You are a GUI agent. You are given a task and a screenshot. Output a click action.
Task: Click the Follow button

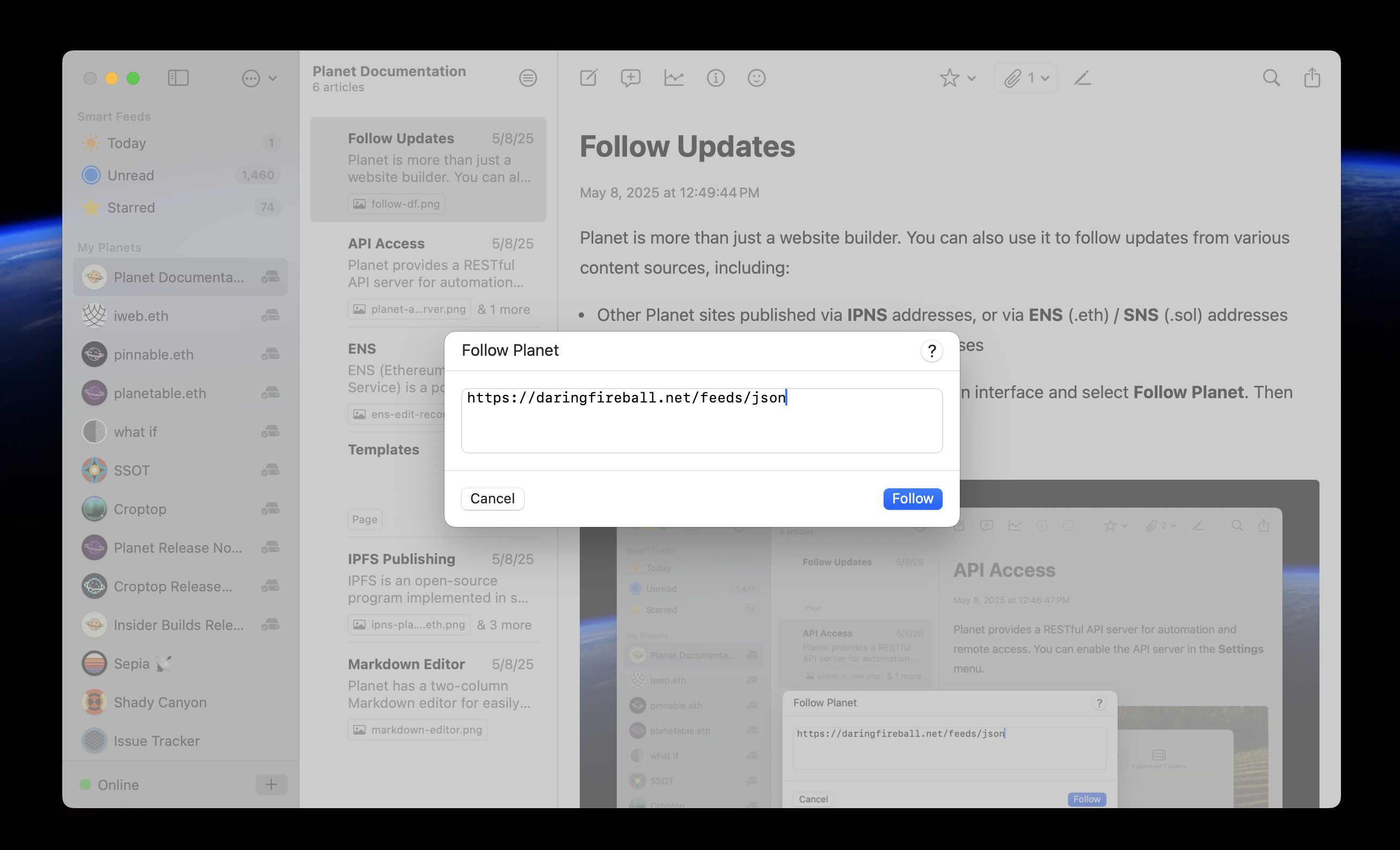coord(912,499)
